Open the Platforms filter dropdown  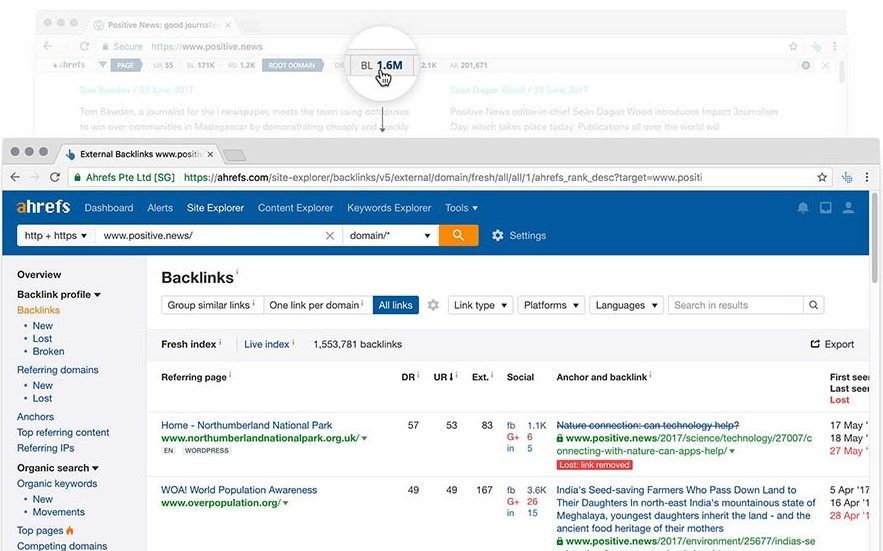coord(551,305)
